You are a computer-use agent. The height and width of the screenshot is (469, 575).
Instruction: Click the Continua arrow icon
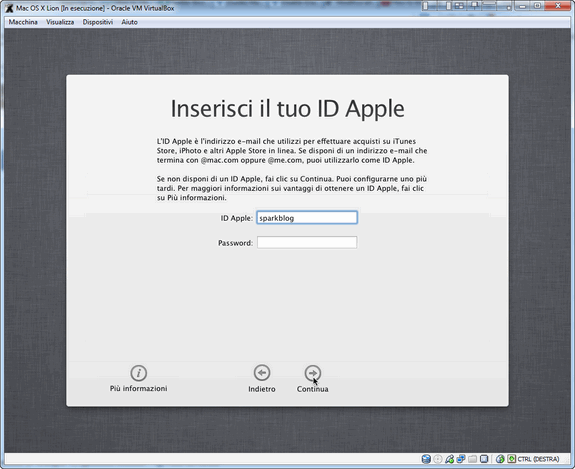[312, 373]
